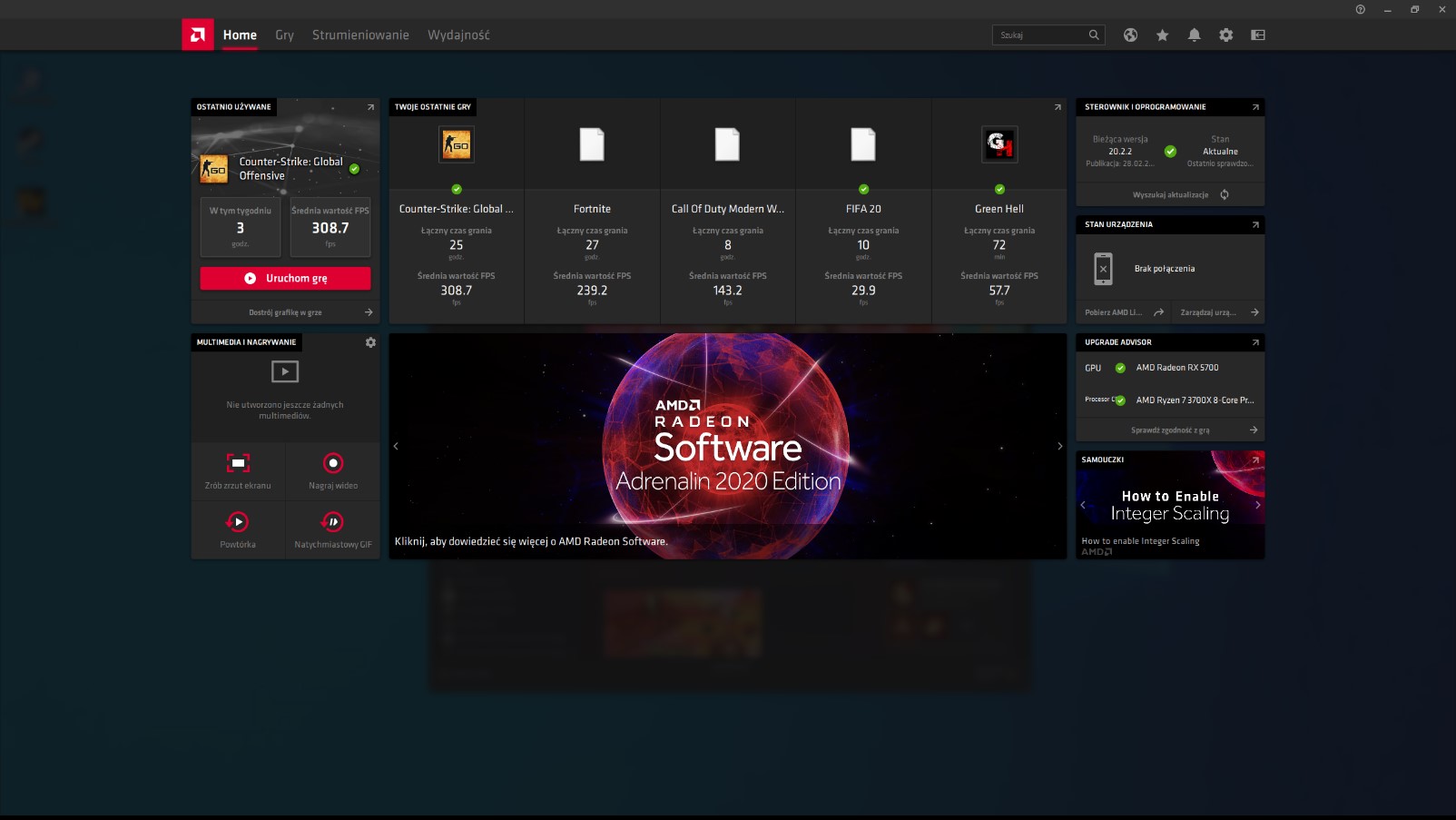Expand the Stan urządzenia panel
Viewport: 1456px width, 820px height.
click(x=1255, y=224)
